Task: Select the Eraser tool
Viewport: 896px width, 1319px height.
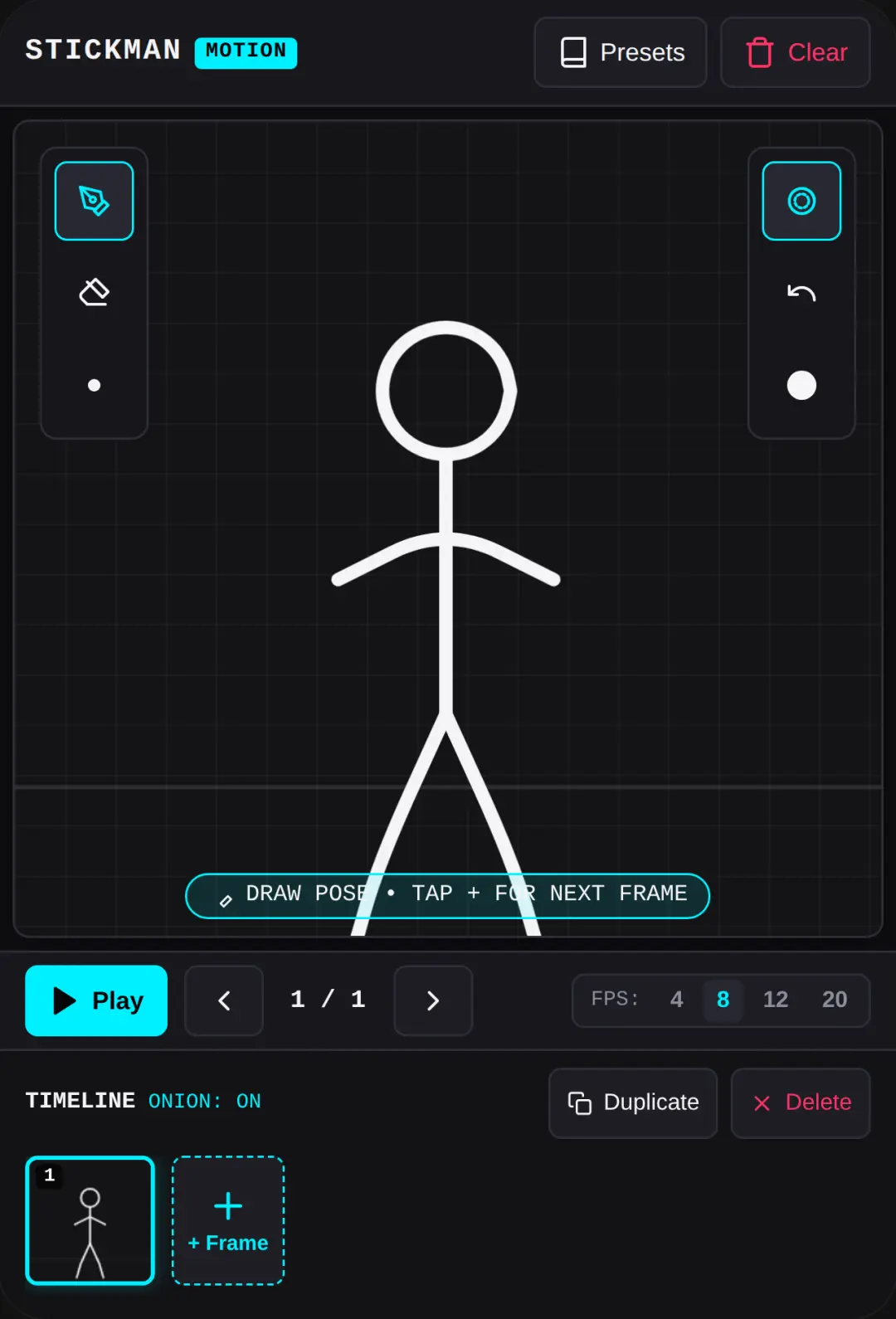Action: pyautogui.click(x=94, y=293)
